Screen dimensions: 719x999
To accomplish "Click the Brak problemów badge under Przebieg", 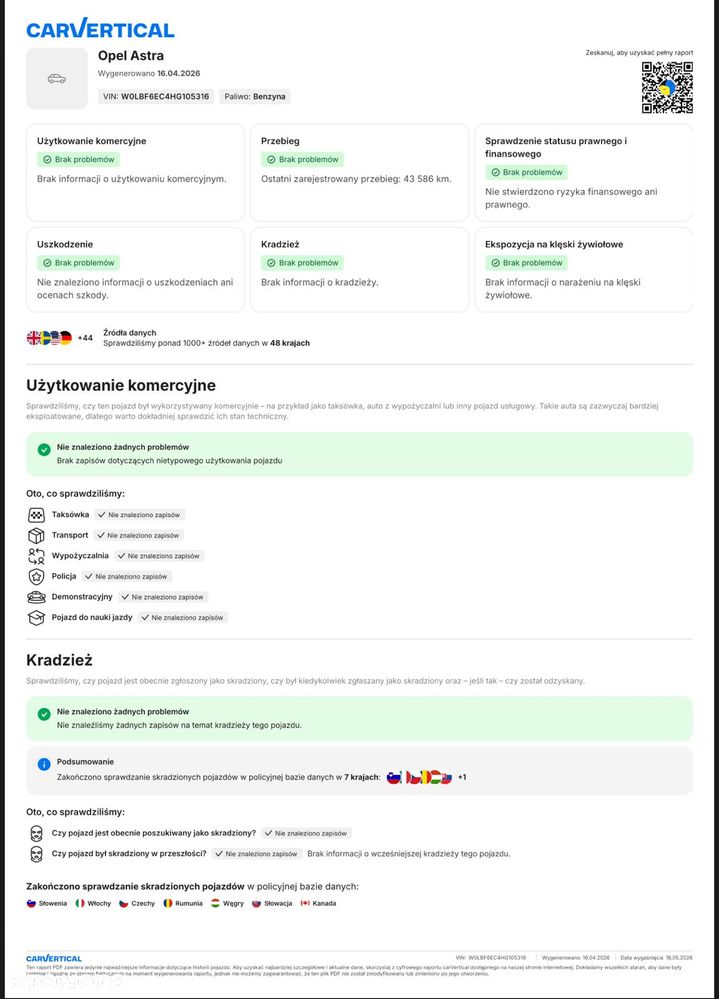I will pyautogui.click(x=302, y=160).
